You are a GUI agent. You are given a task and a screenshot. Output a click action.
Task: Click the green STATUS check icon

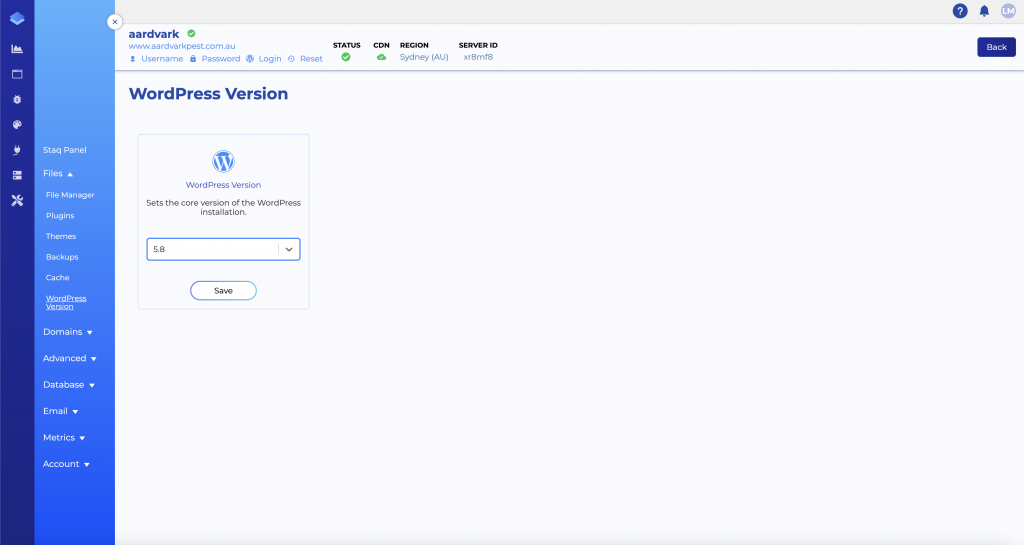[x=346, y=57]
